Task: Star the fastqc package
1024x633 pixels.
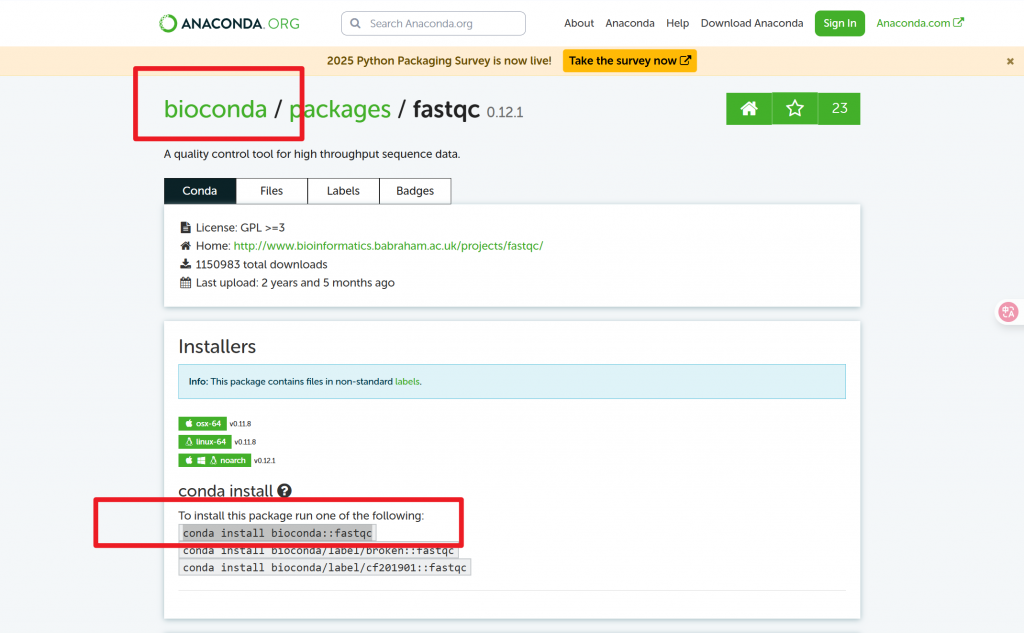Action: pos(795,108)
